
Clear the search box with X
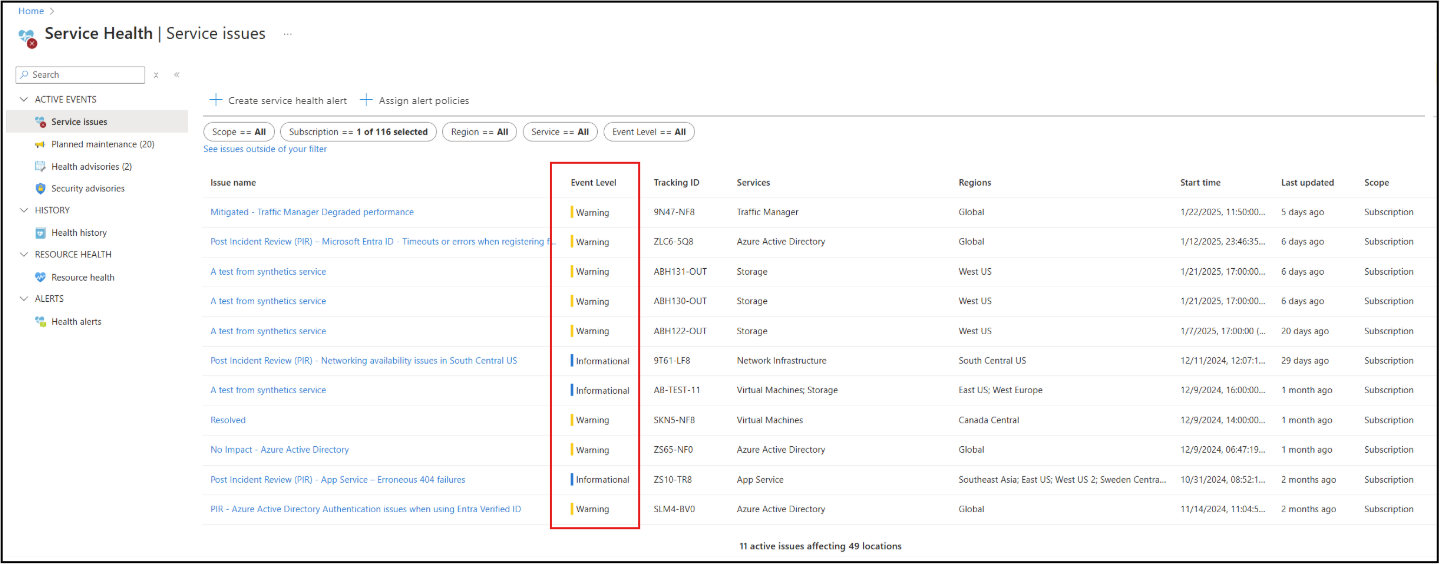[156, 75]
